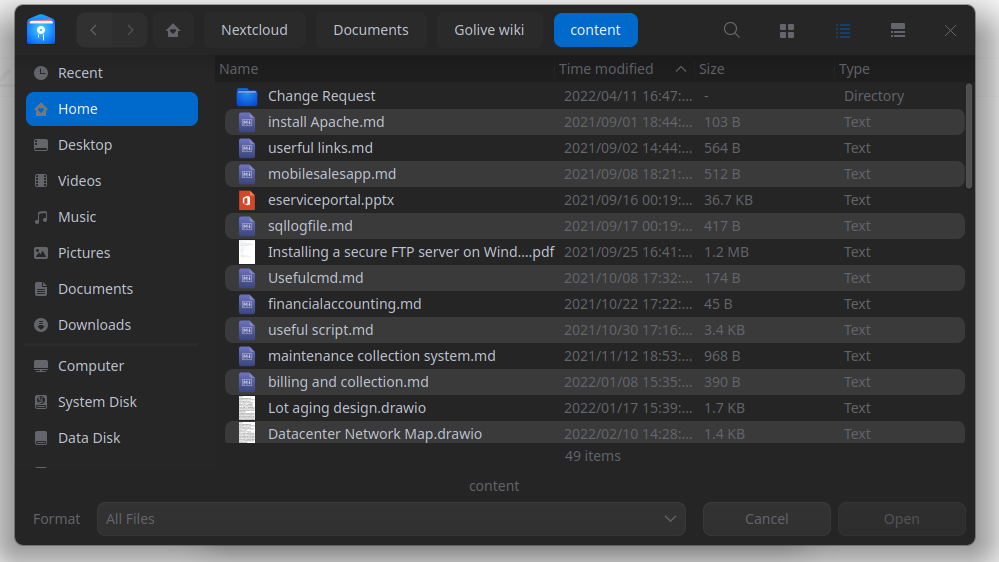999x562 pixels.
Task: Click the Cancel button
Action: 766,519
